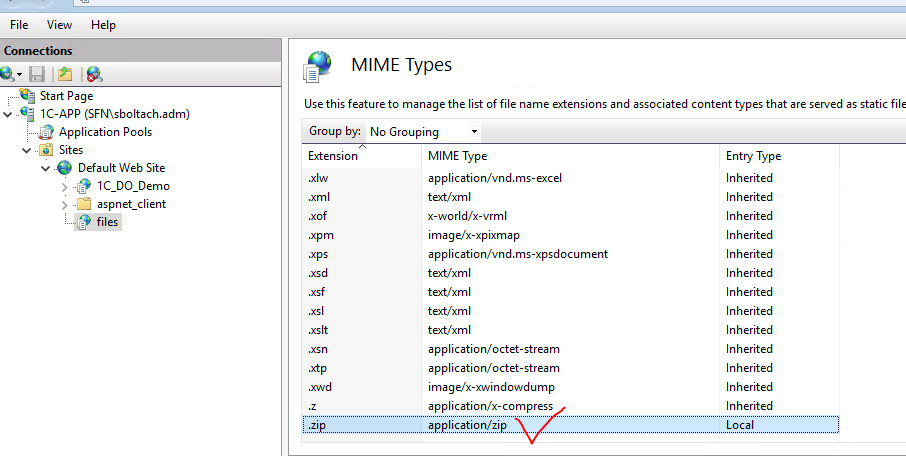Open the View menu

coord(60,25)
